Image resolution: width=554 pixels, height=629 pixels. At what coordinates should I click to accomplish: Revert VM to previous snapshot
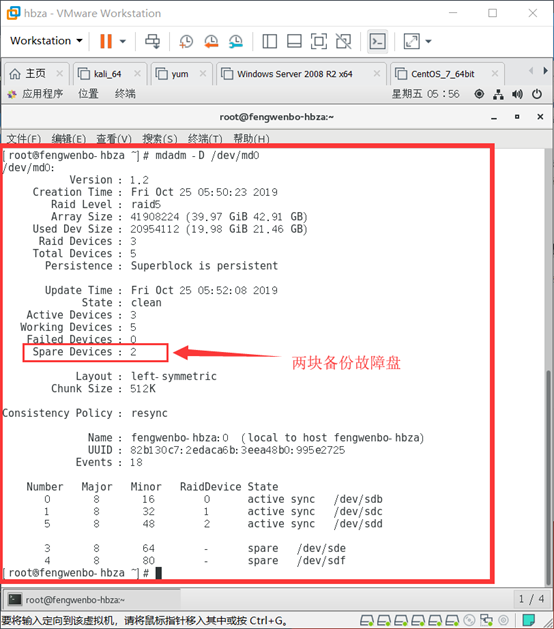coord(211,41)
